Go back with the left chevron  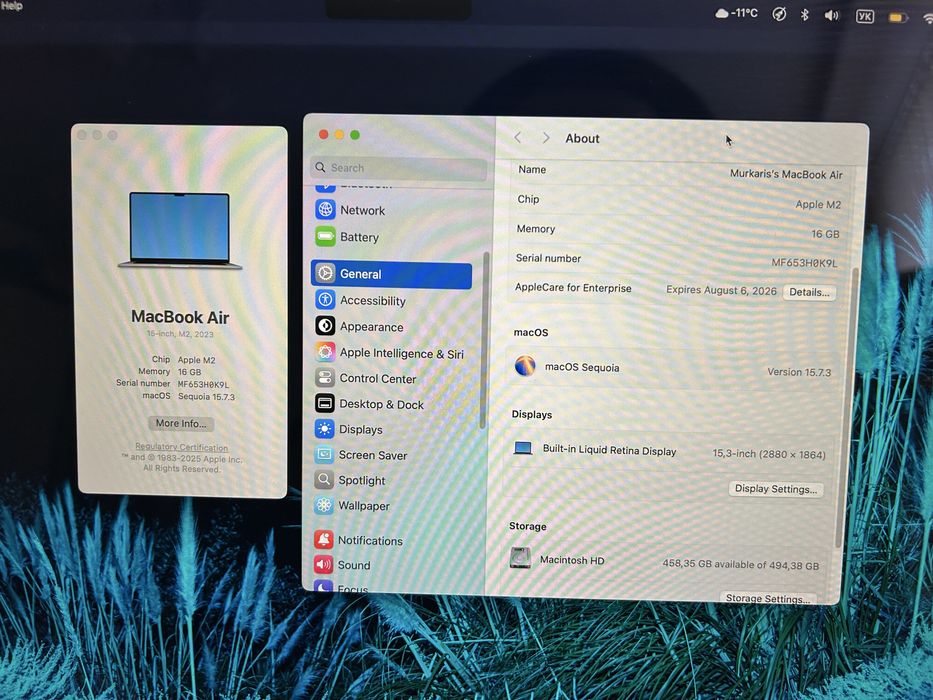click(518, 138)
